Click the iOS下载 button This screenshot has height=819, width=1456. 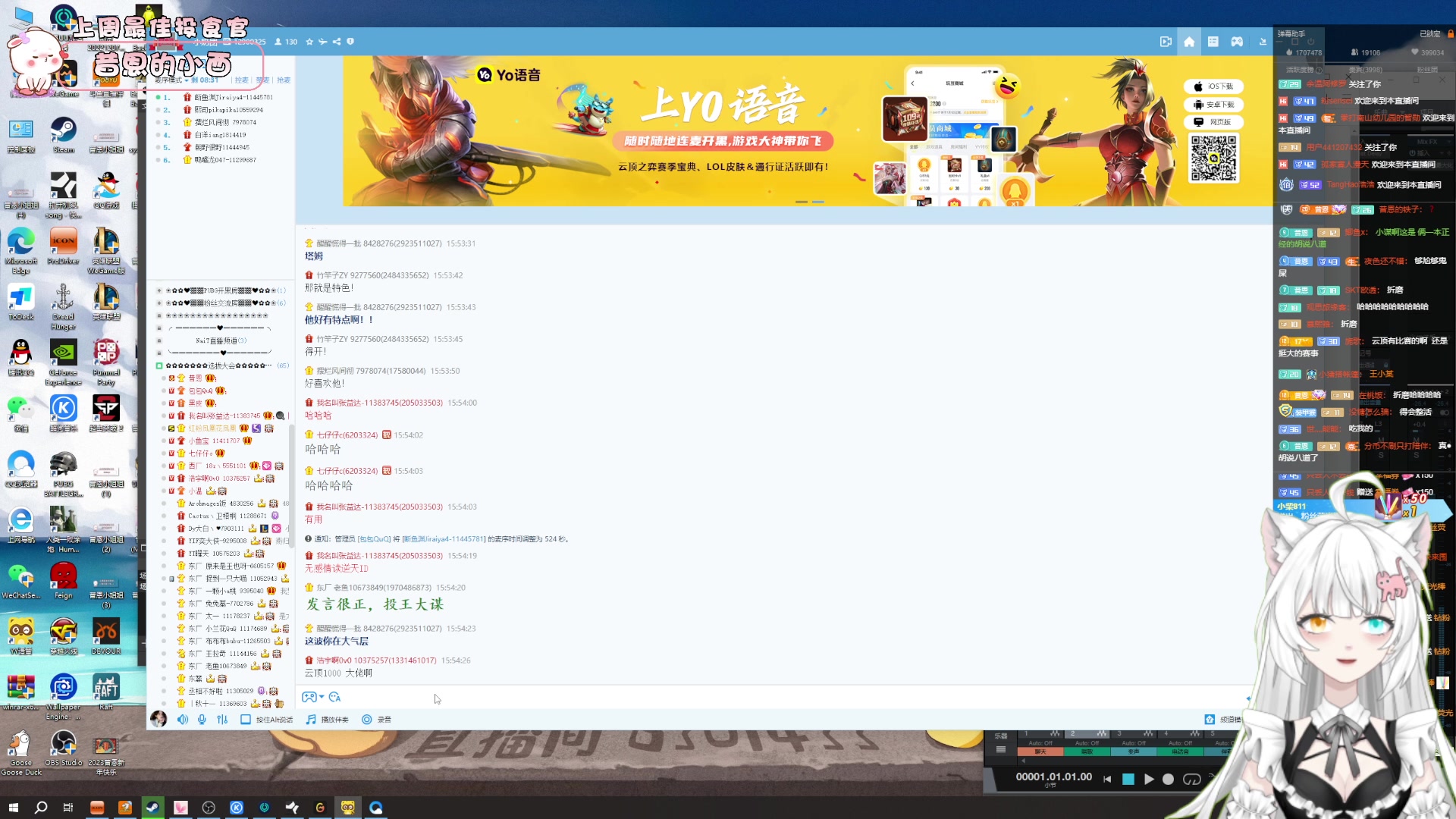[x=1213, y=86]
